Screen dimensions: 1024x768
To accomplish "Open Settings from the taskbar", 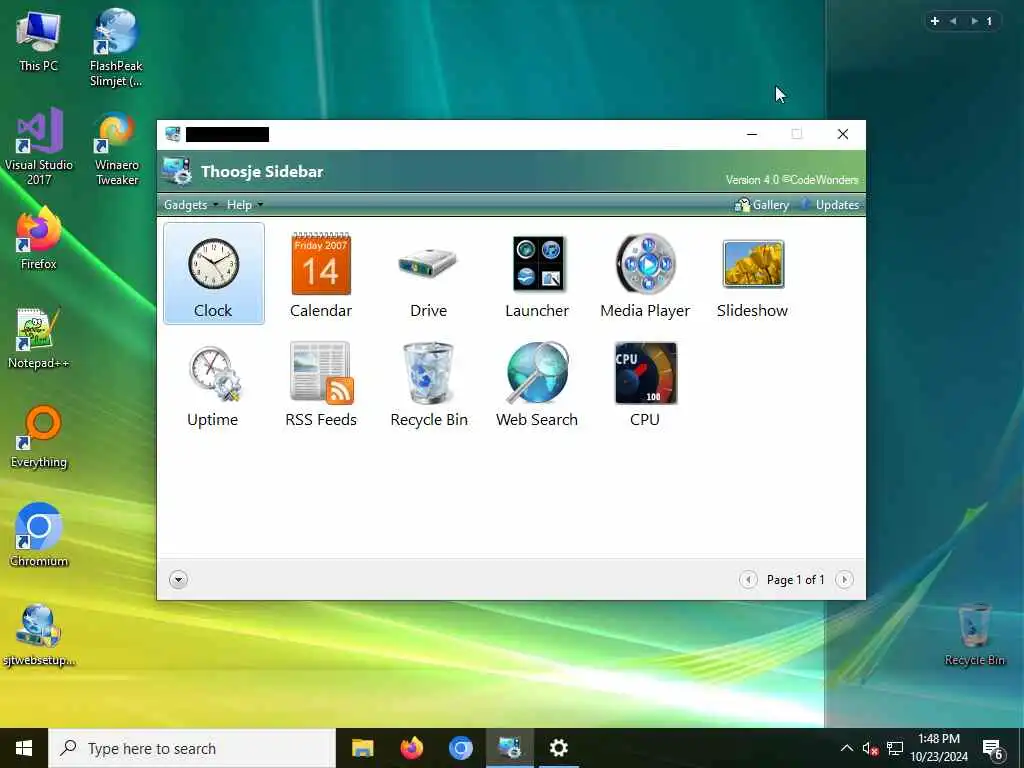I will (x=558, y=748).
